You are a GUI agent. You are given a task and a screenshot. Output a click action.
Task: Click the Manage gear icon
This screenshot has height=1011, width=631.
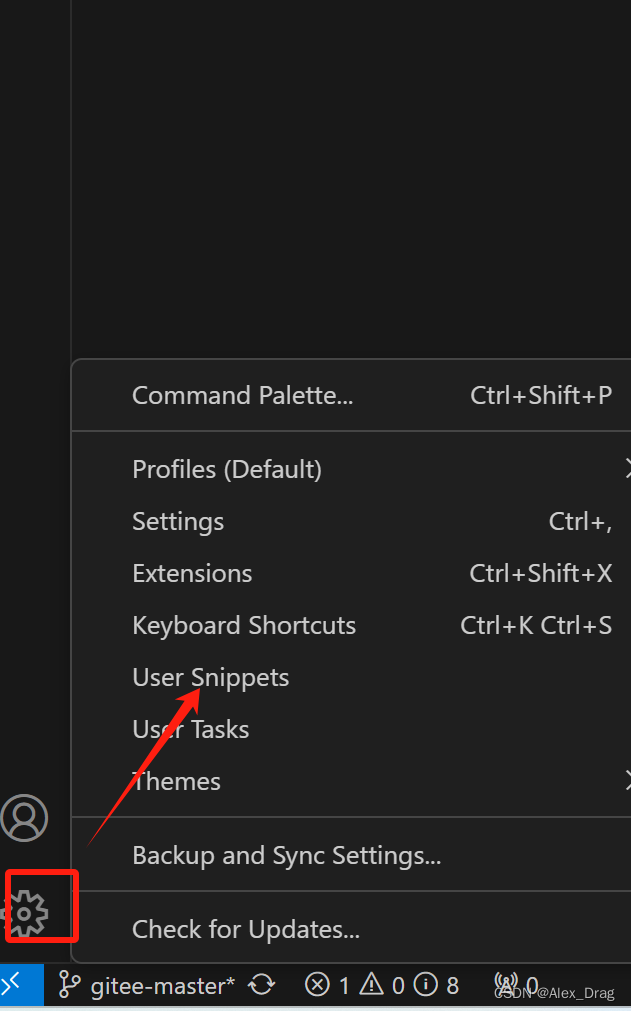[26, 911]
